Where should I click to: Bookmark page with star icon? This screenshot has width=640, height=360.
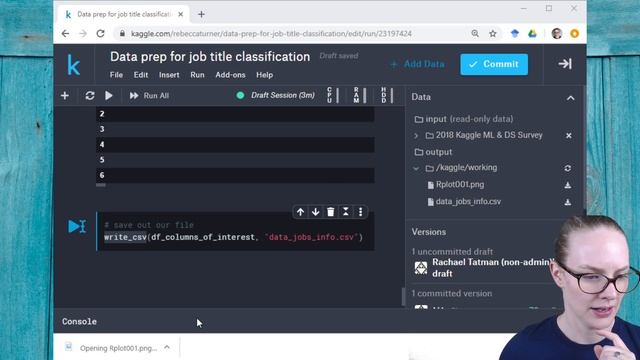(x=493, y=33)
